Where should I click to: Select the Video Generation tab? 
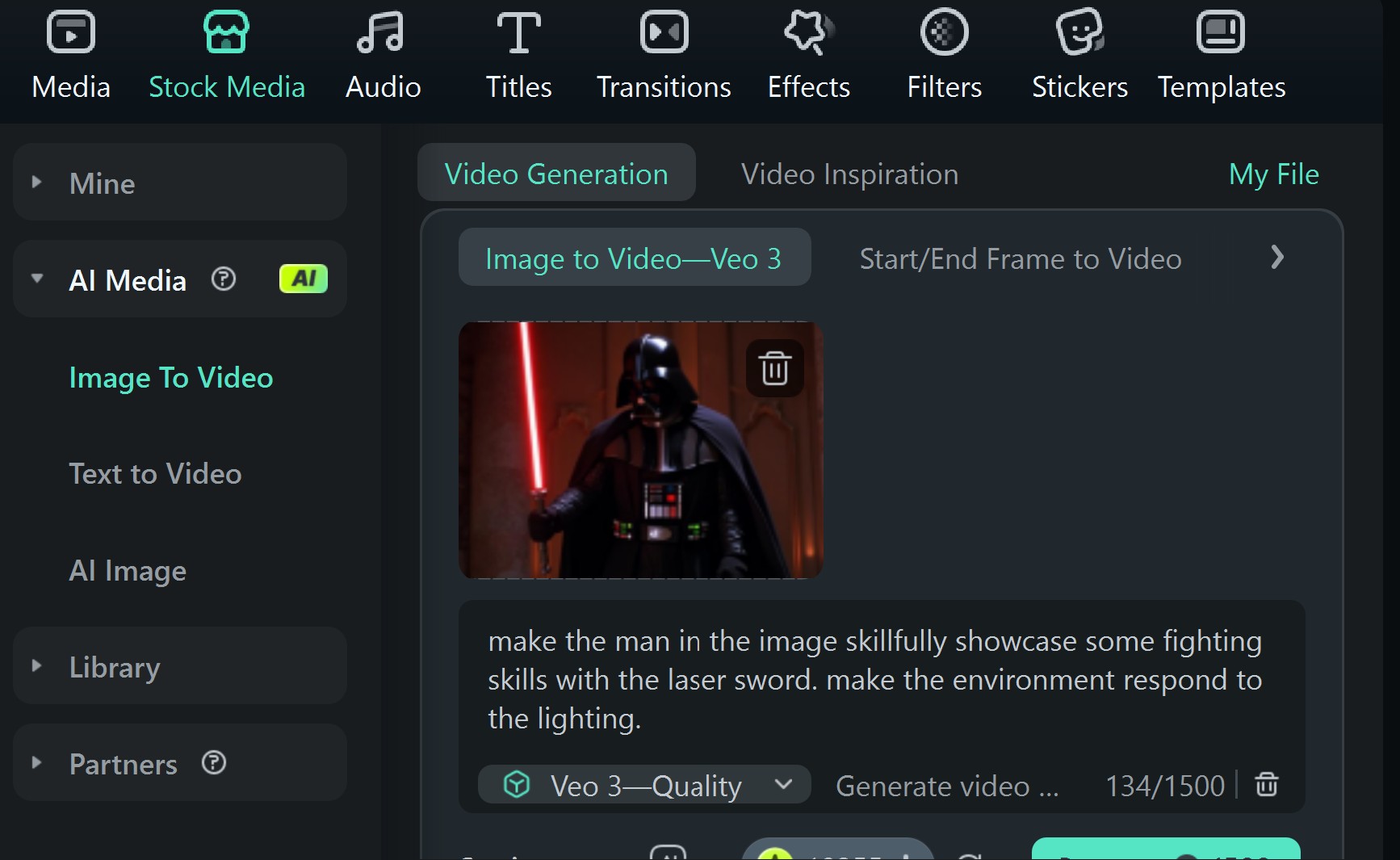click(x=556, y=173)
